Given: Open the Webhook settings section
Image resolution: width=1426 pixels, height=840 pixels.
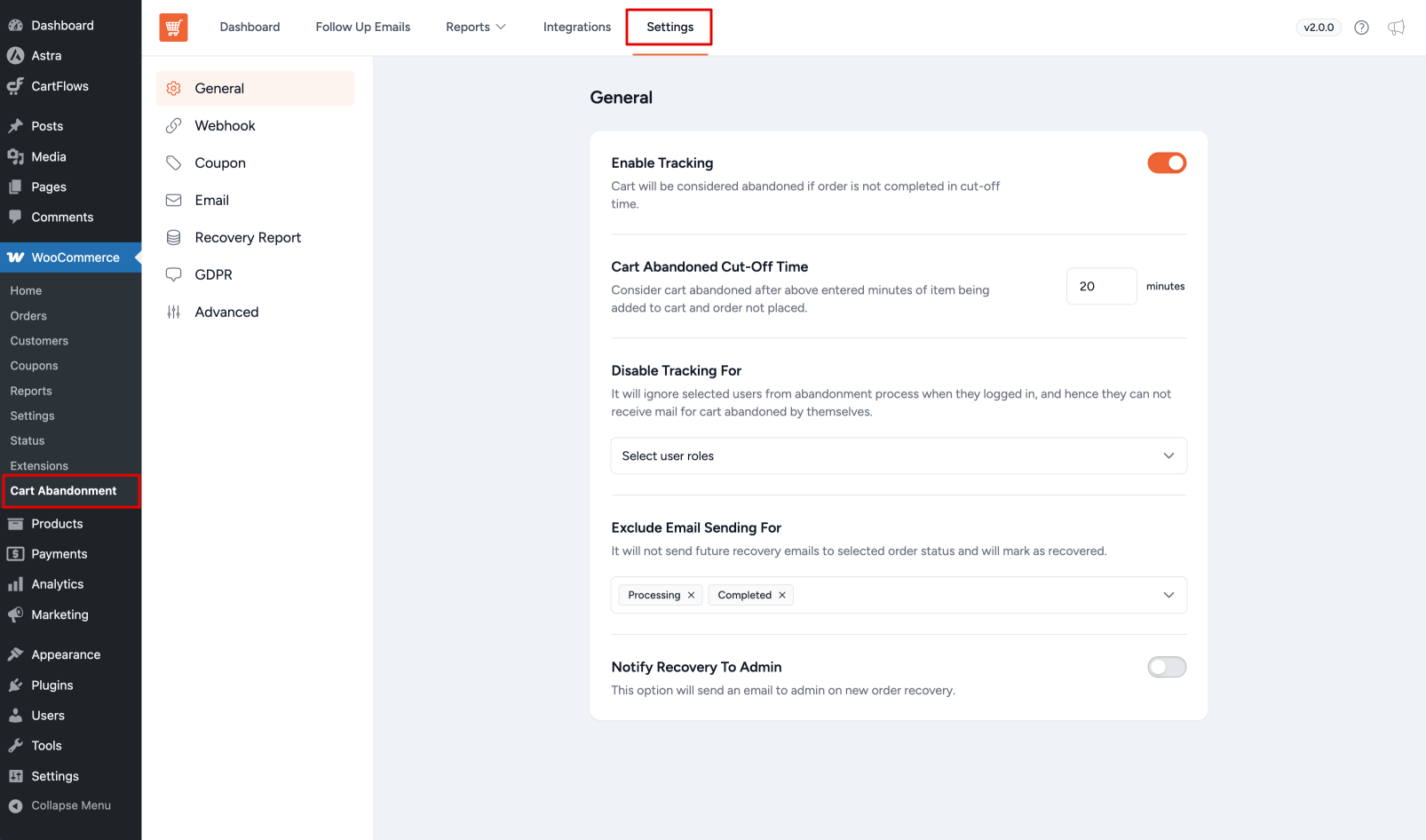Looking at the screenshot, I should [256, 126].
